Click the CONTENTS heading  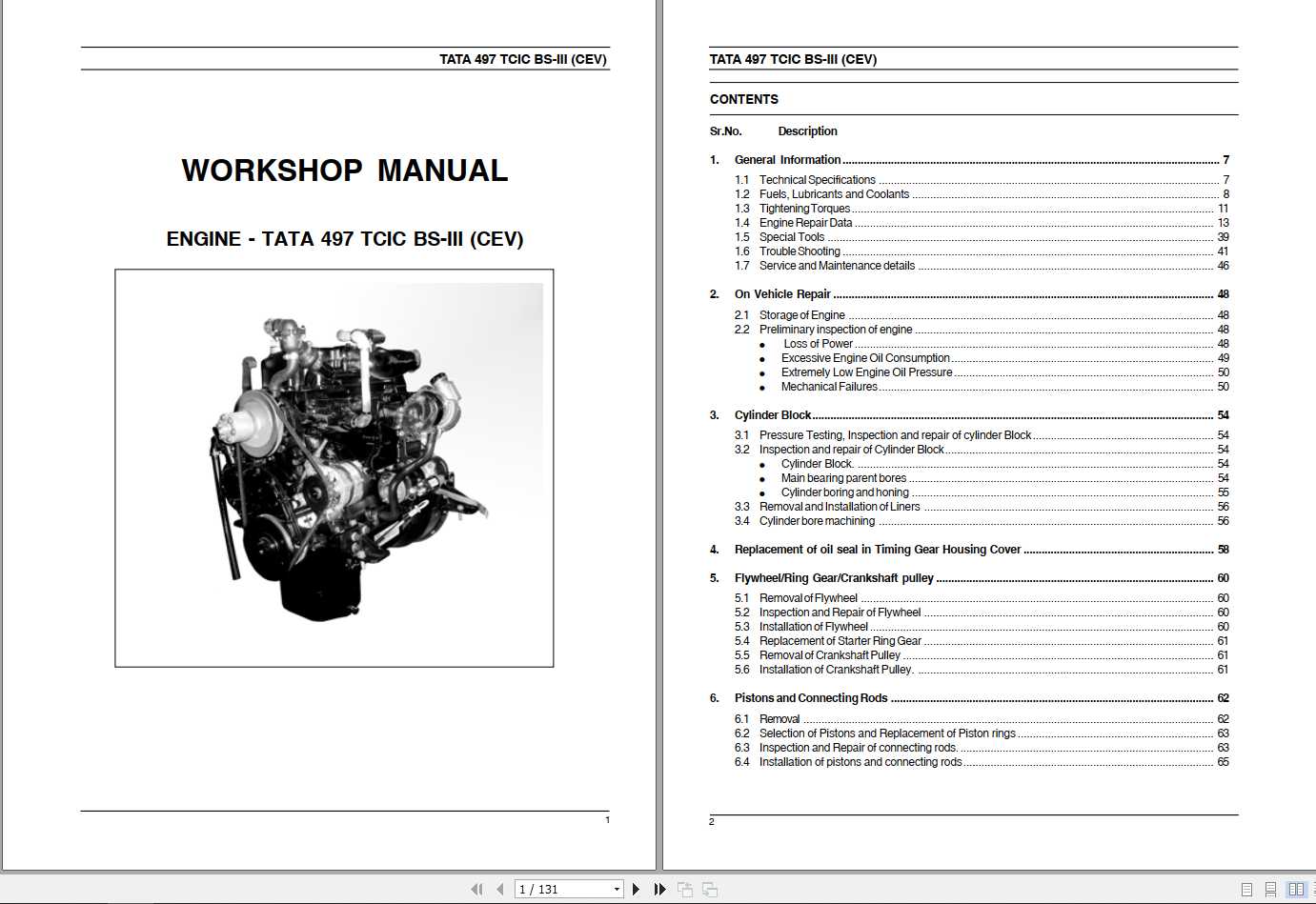pos(744,99)
